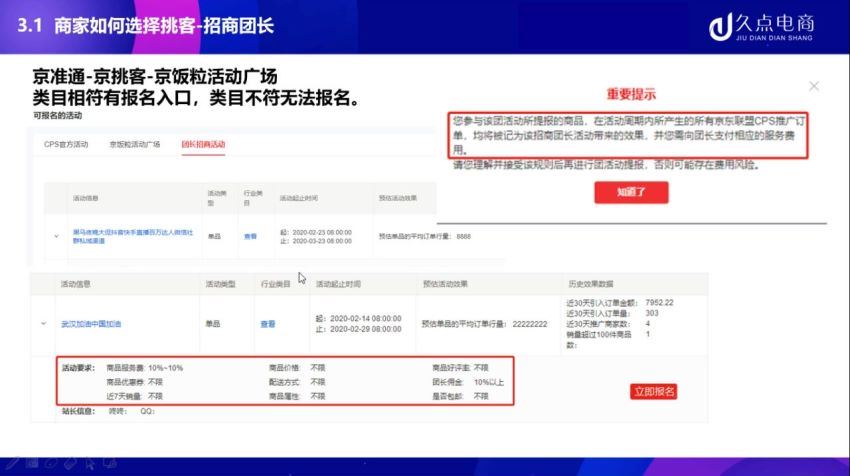850x476 pixels.
Task: Select the arrow pointer tool in bottom toolbar
Action: 90,464
